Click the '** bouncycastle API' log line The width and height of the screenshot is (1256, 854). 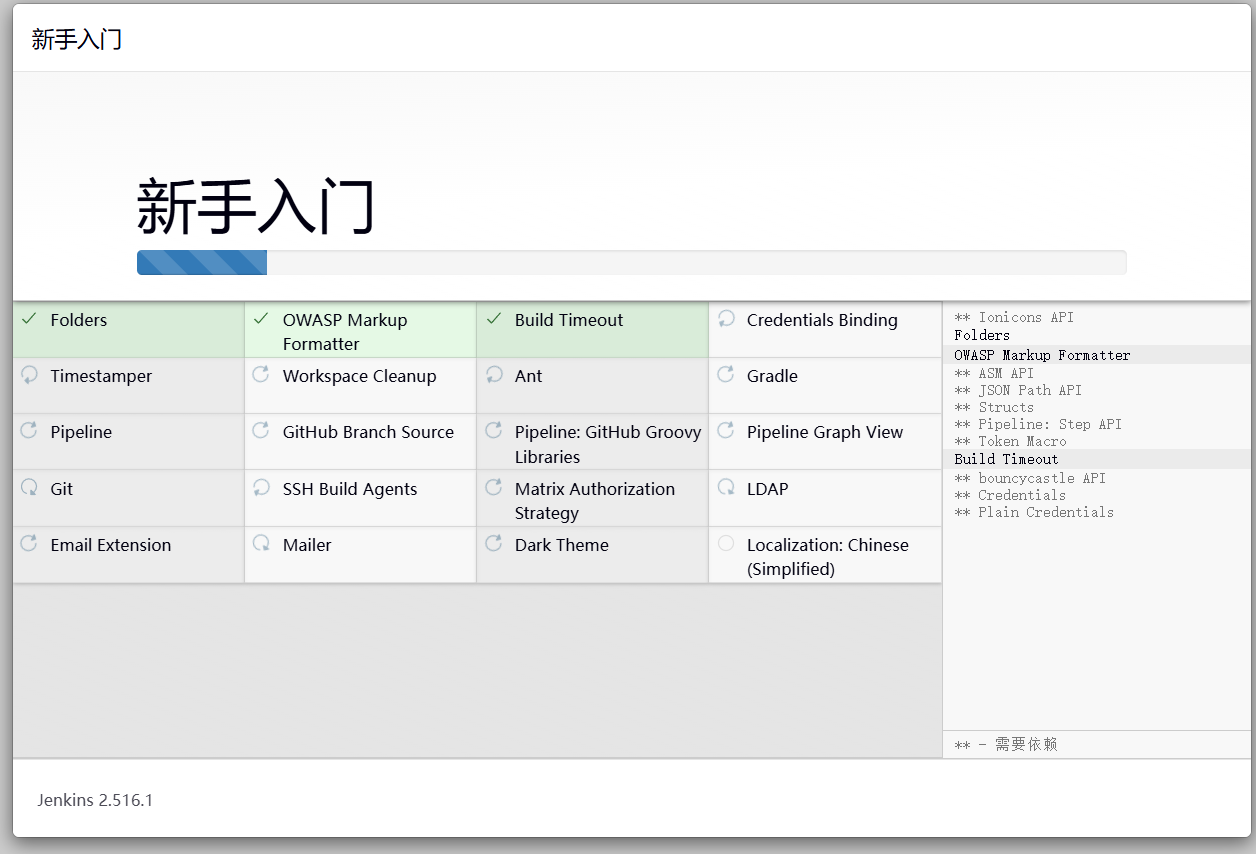click(1030, 478)
